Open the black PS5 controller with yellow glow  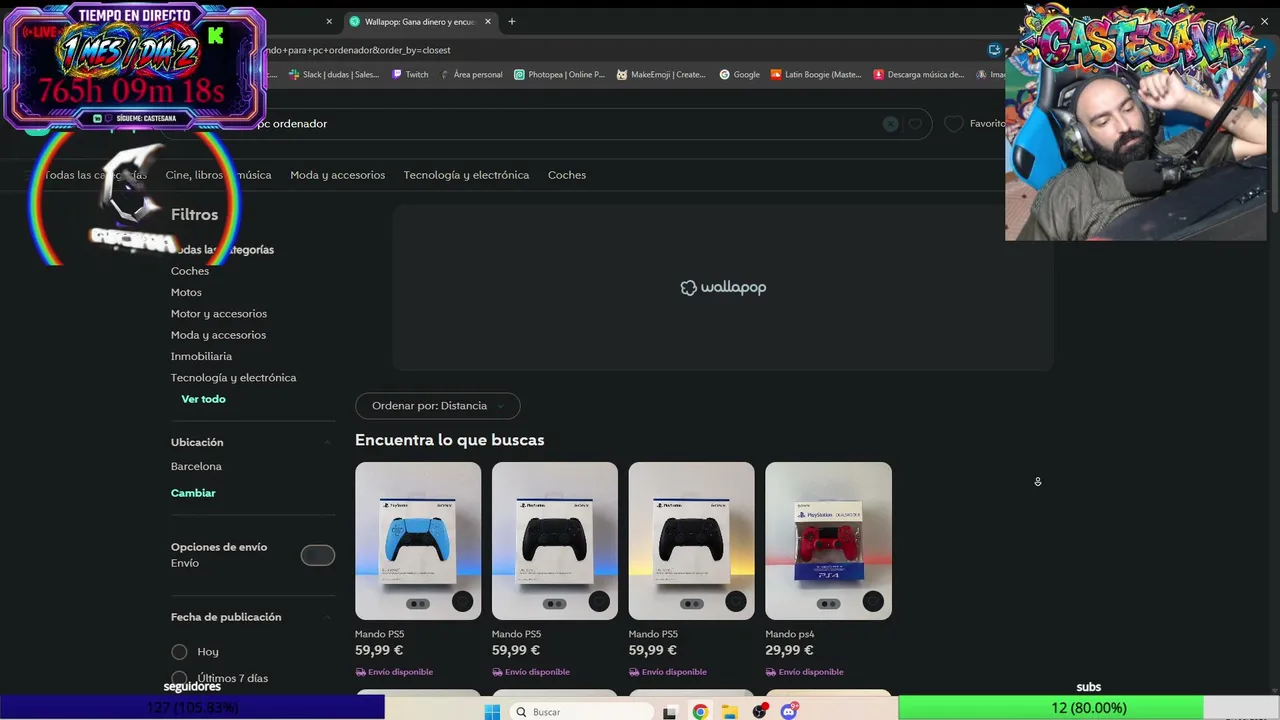[x=691, y=541]
